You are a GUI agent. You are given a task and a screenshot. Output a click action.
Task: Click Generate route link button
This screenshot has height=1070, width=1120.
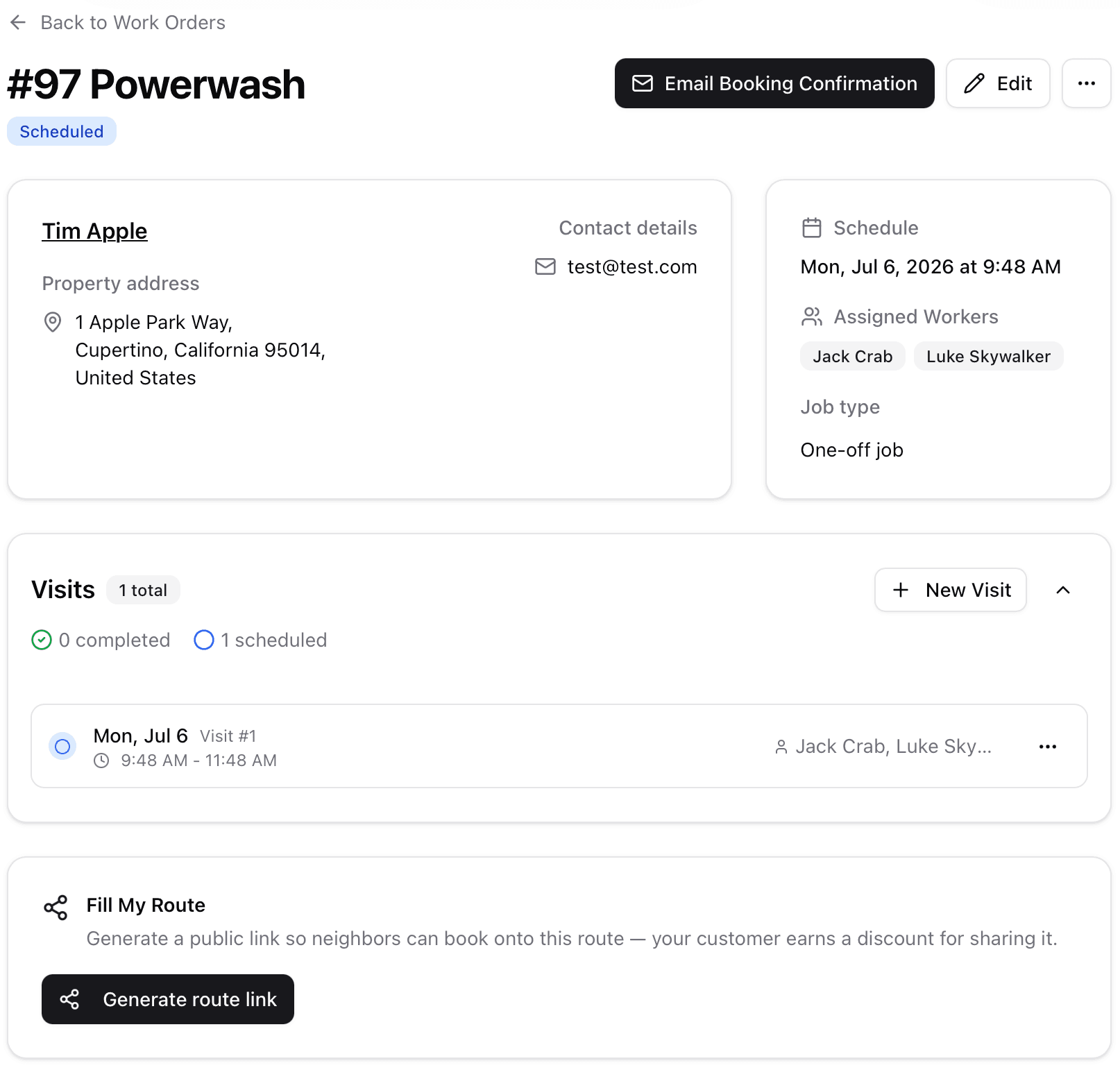[168, 999]
